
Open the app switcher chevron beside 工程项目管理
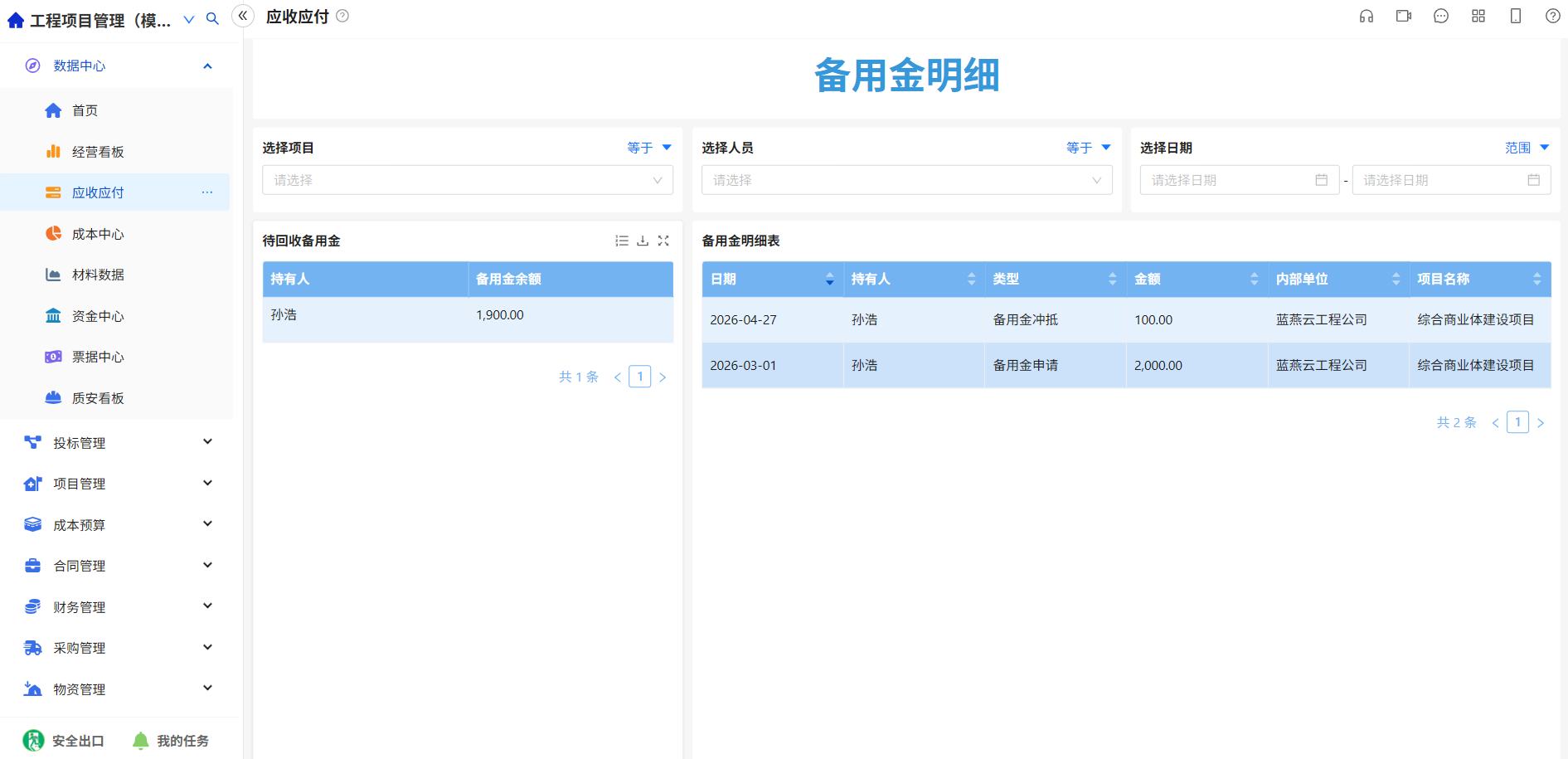click(189, 20)
